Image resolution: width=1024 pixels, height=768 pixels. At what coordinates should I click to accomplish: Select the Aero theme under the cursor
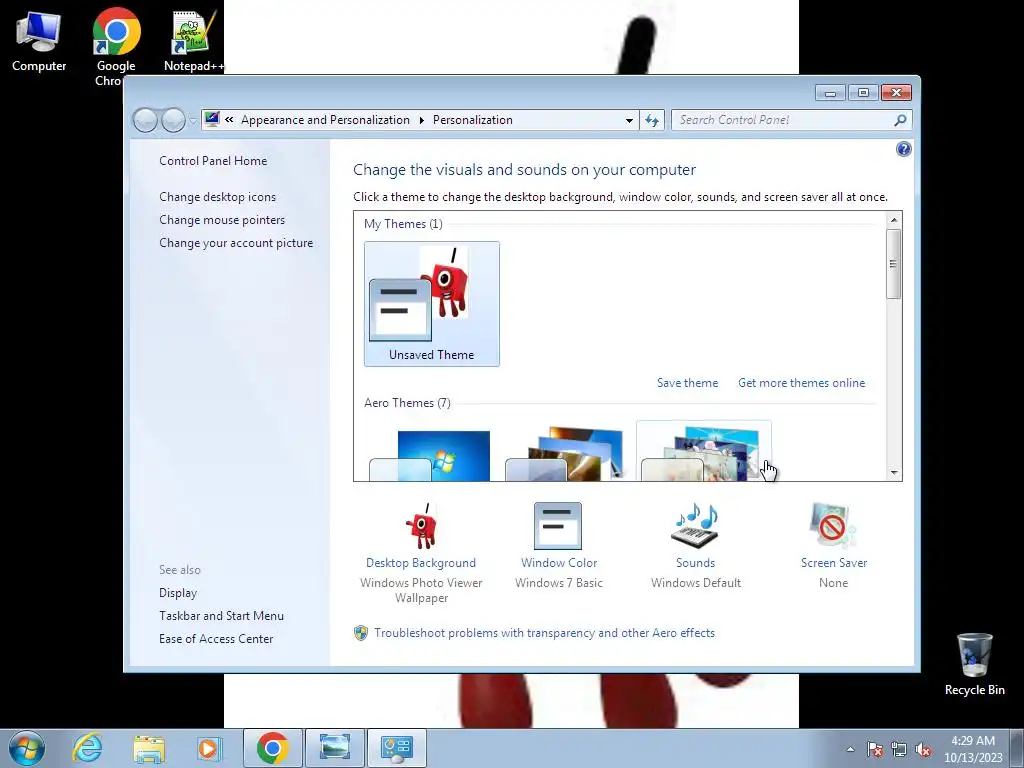[x=703, y=452]
